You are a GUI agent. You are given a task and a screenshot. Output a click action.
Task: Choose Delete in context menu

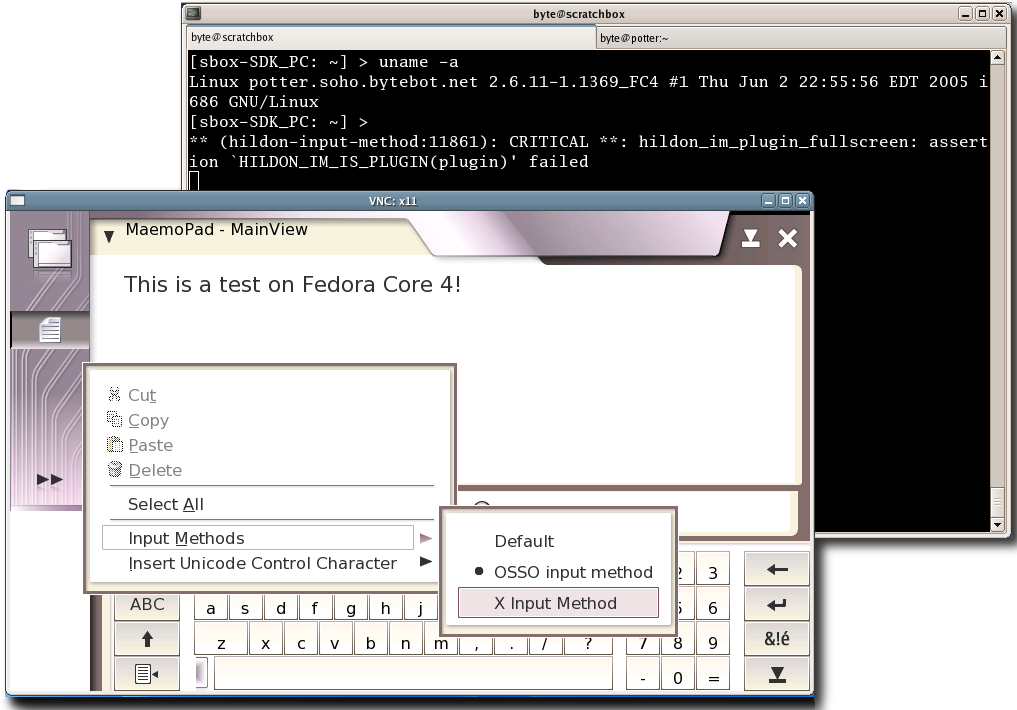pos(154,470)
